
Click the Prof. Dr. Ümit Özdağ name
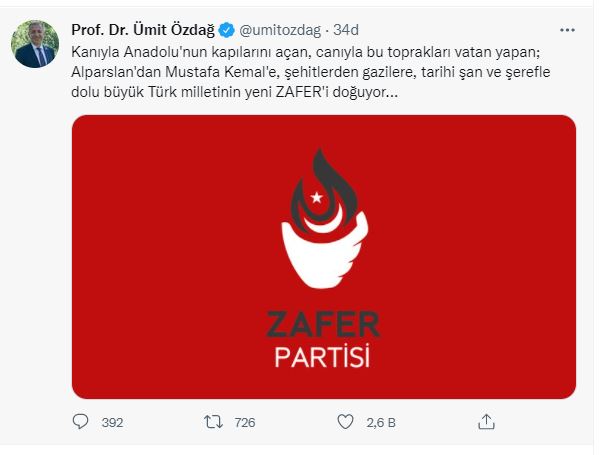tap(143, 30)
